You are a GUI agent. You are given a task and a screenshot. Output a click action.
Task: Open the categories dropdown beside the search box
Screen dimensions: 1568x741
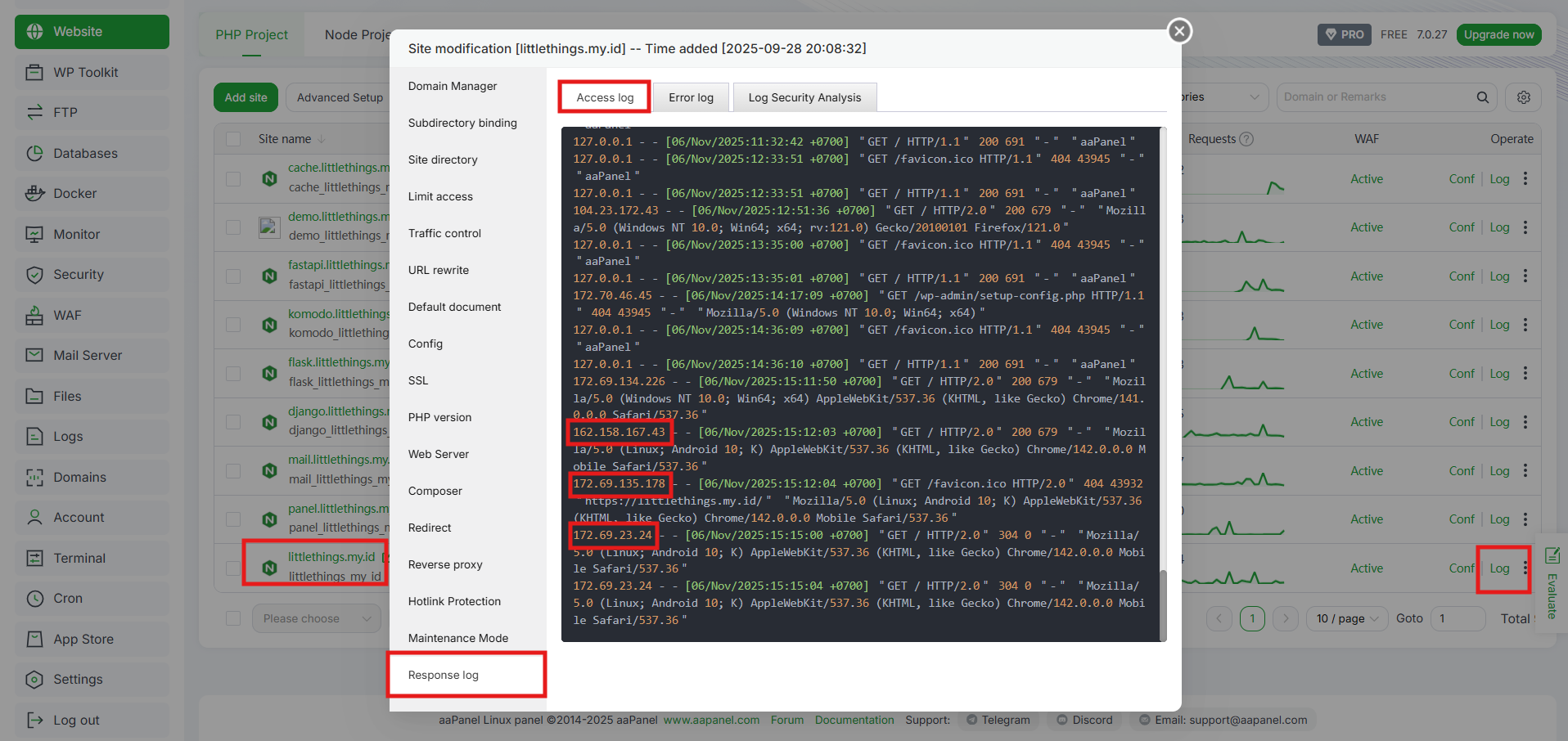click(x=1223, y=97)
